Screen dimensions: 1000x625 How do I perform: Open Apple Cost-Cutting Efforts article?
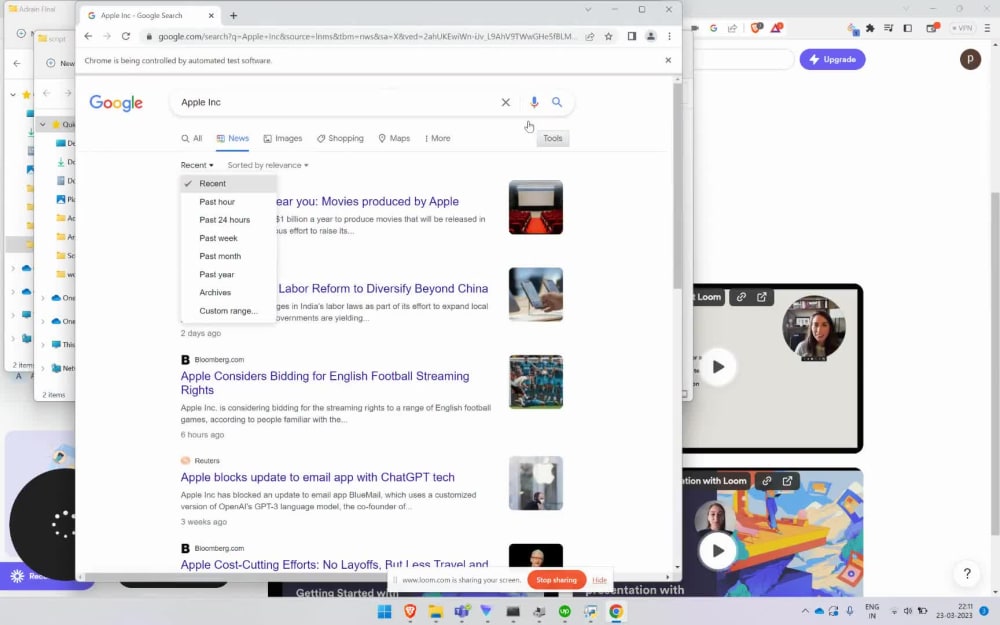point(334,564)
